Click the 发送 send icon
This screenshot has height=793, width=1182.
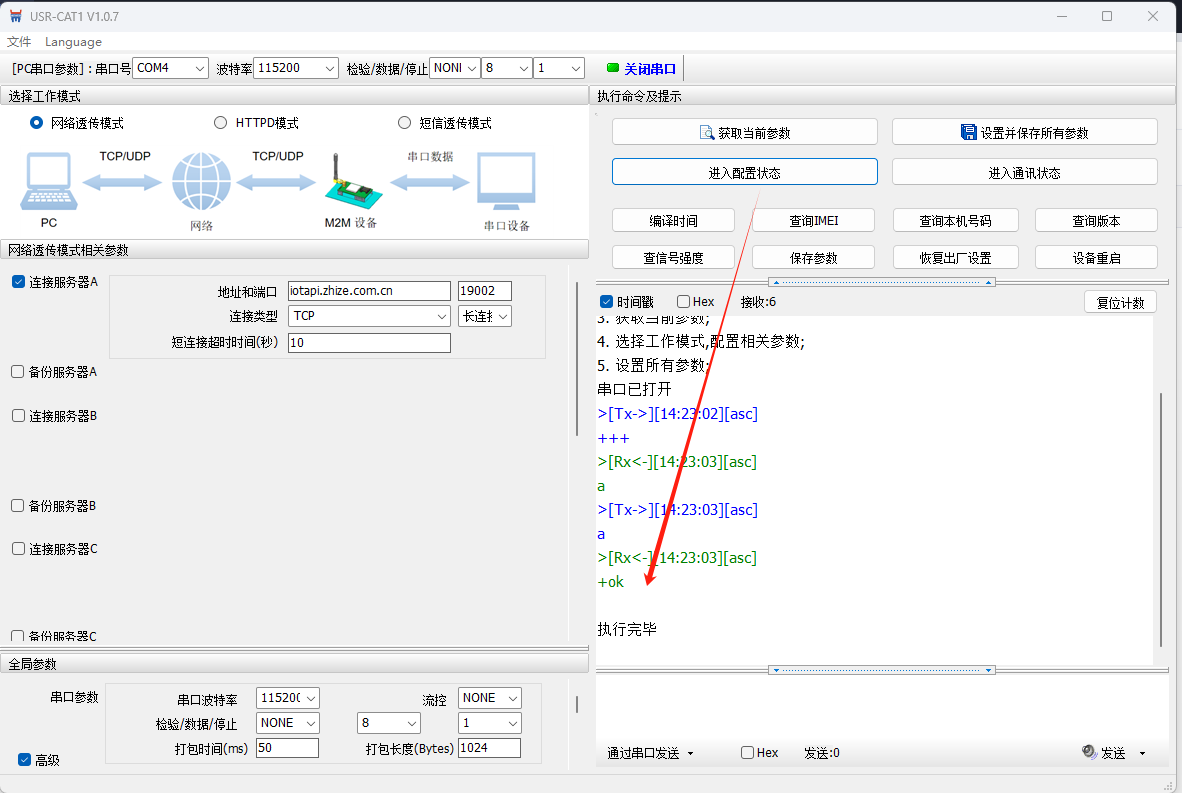(x=1089, y=753)
